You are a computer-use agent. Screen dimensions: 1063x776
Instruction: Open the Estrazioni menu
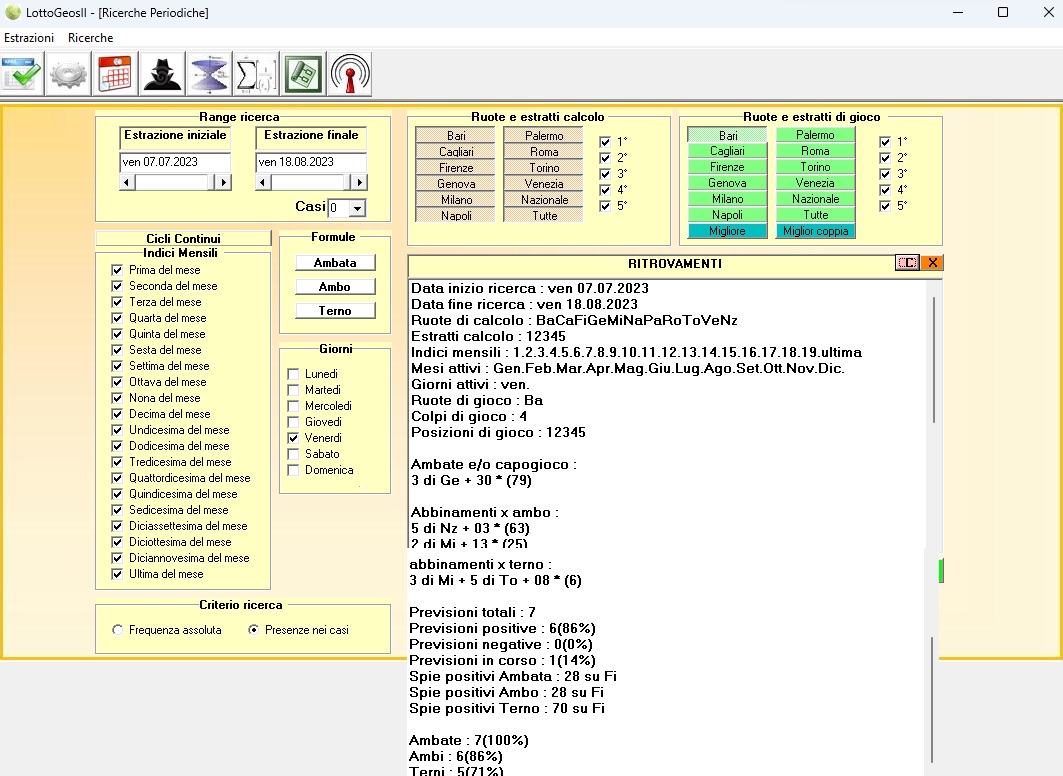tap(29, 38)
